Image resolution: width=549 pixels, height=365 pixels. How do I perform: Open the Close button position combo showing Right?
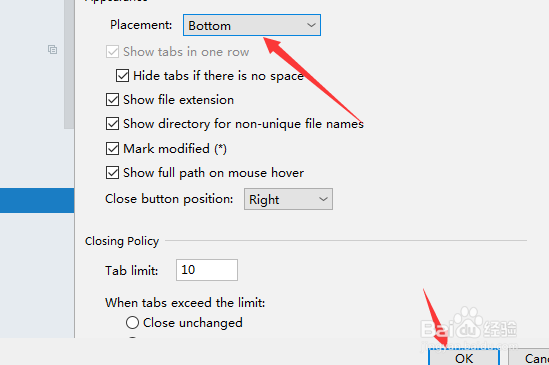(x=288, y=199)
